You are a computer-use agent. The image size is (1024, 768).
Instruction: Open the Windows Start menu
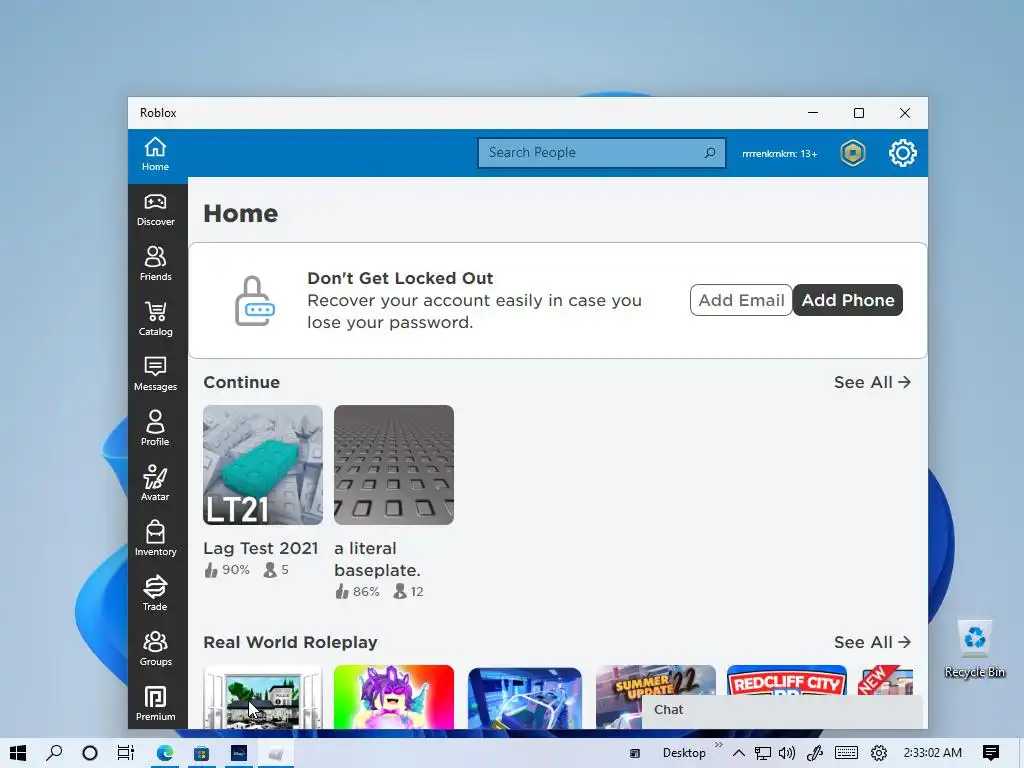coord(18,753)
